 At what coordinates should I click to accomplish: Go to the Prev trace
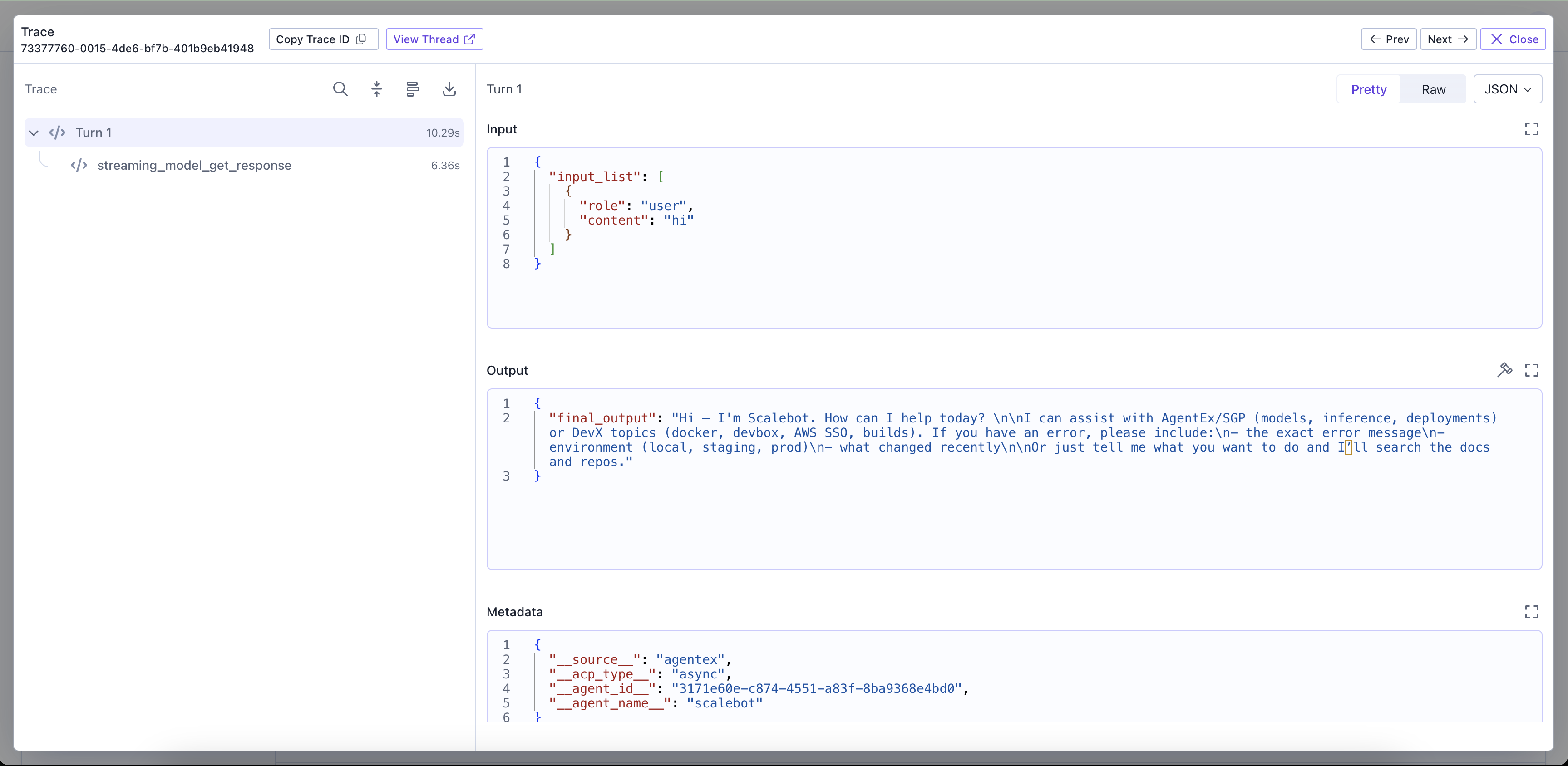(1388, 39)
